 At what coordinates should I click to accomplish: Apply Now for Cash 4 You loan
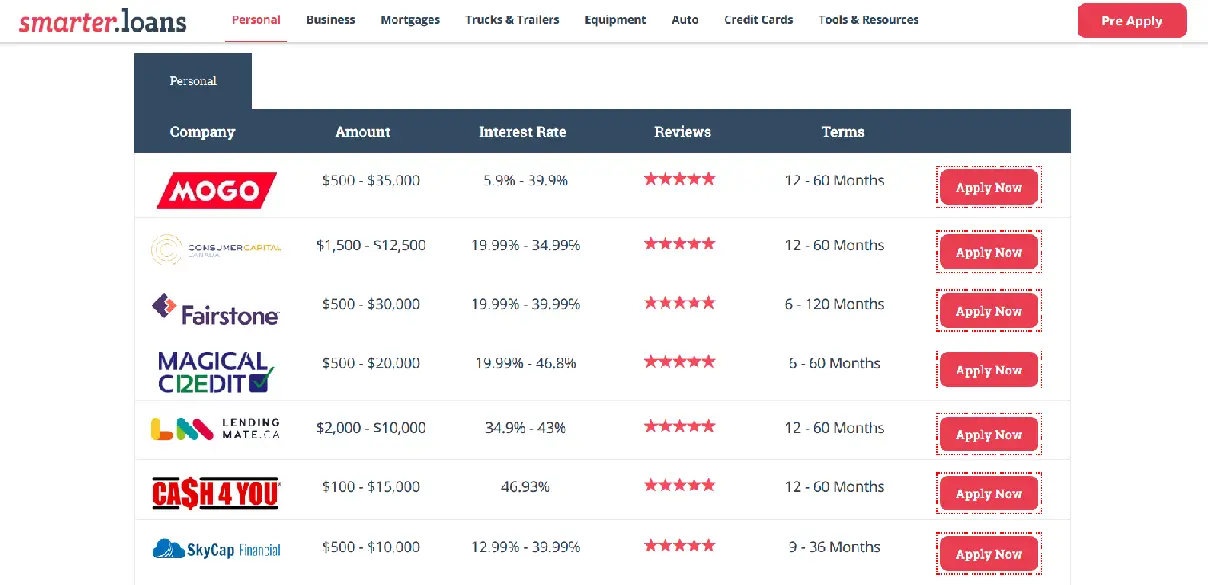pyautogui.click(x=989, y=494)
